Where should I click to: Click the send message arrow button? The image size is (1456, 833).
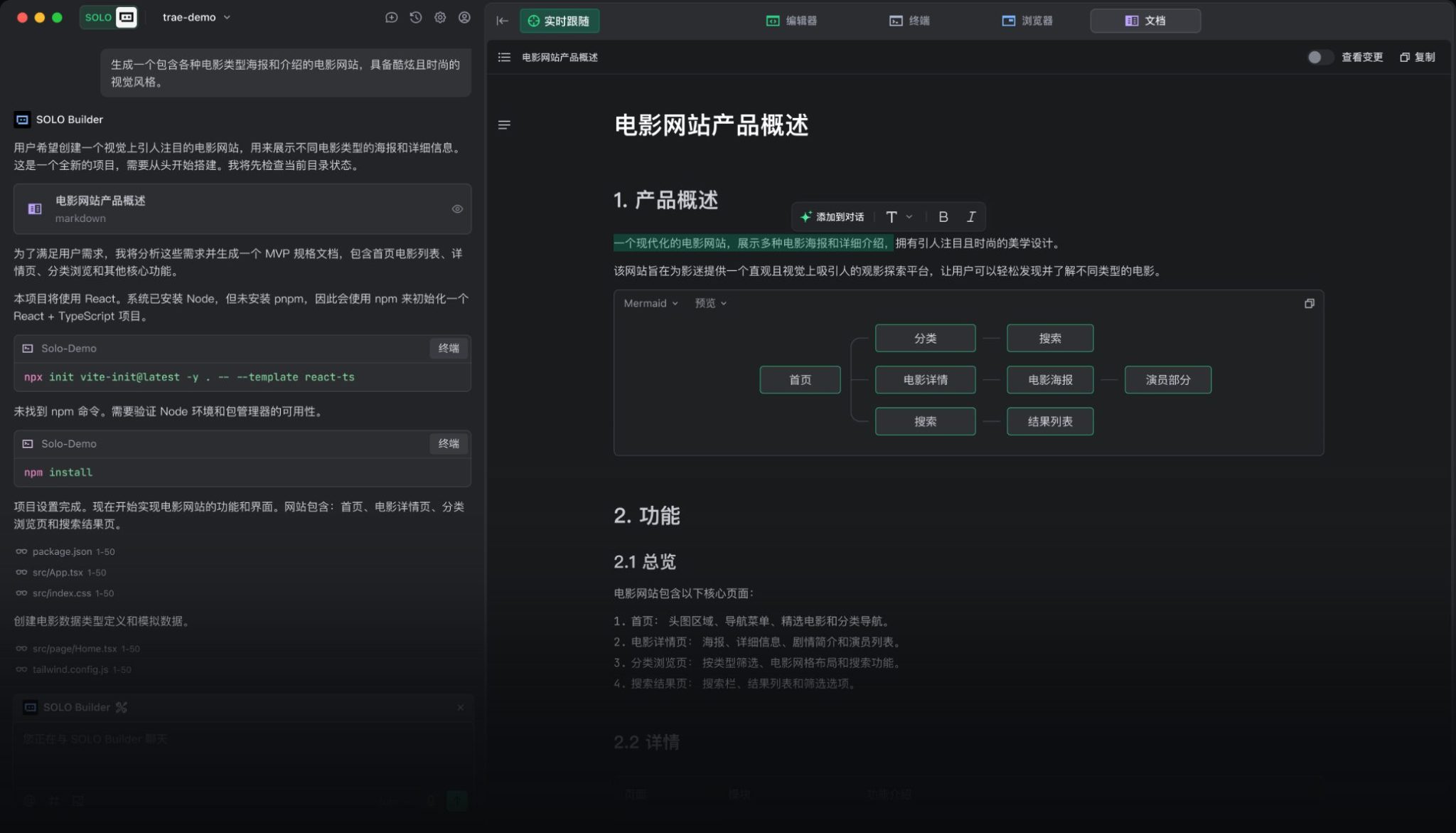pyautogui.click(x=457, y=800)
